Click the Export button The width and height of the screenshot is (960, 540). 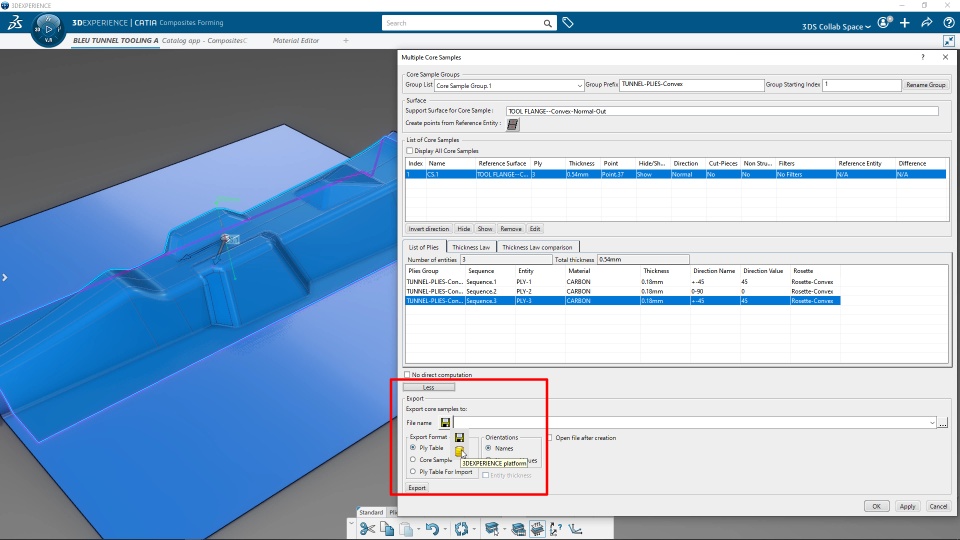pos(417,488)
